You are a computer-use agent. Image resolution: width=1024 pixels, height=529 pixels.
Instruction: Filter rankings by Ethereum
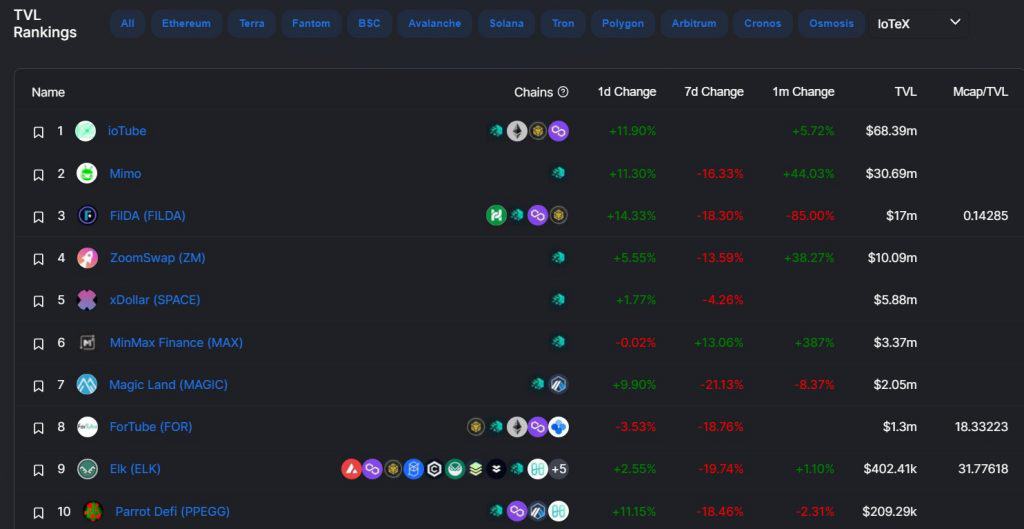(x=186, y=24)
